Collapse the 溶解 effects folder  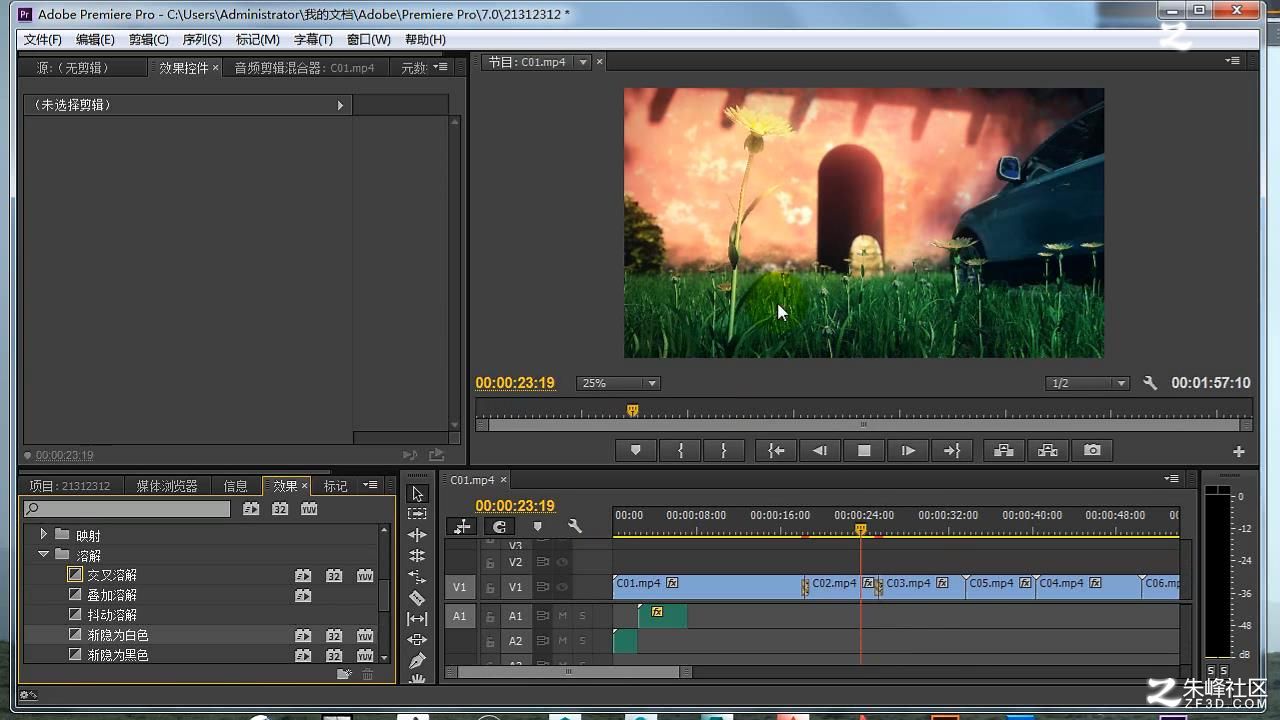tap(43, 554)
